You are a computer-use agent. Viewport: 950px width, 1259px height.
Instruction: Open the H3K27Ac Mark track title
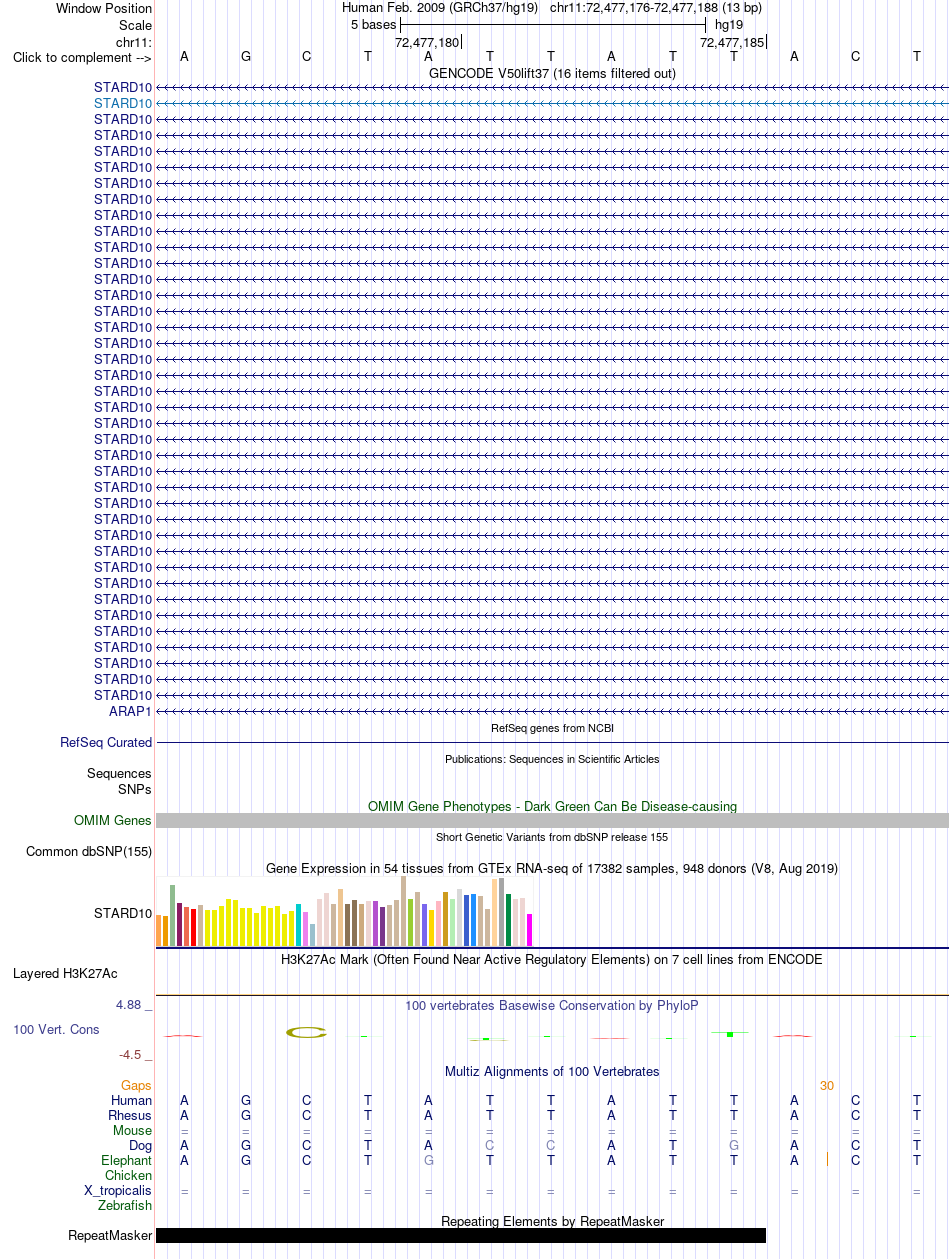click(552, 959)
